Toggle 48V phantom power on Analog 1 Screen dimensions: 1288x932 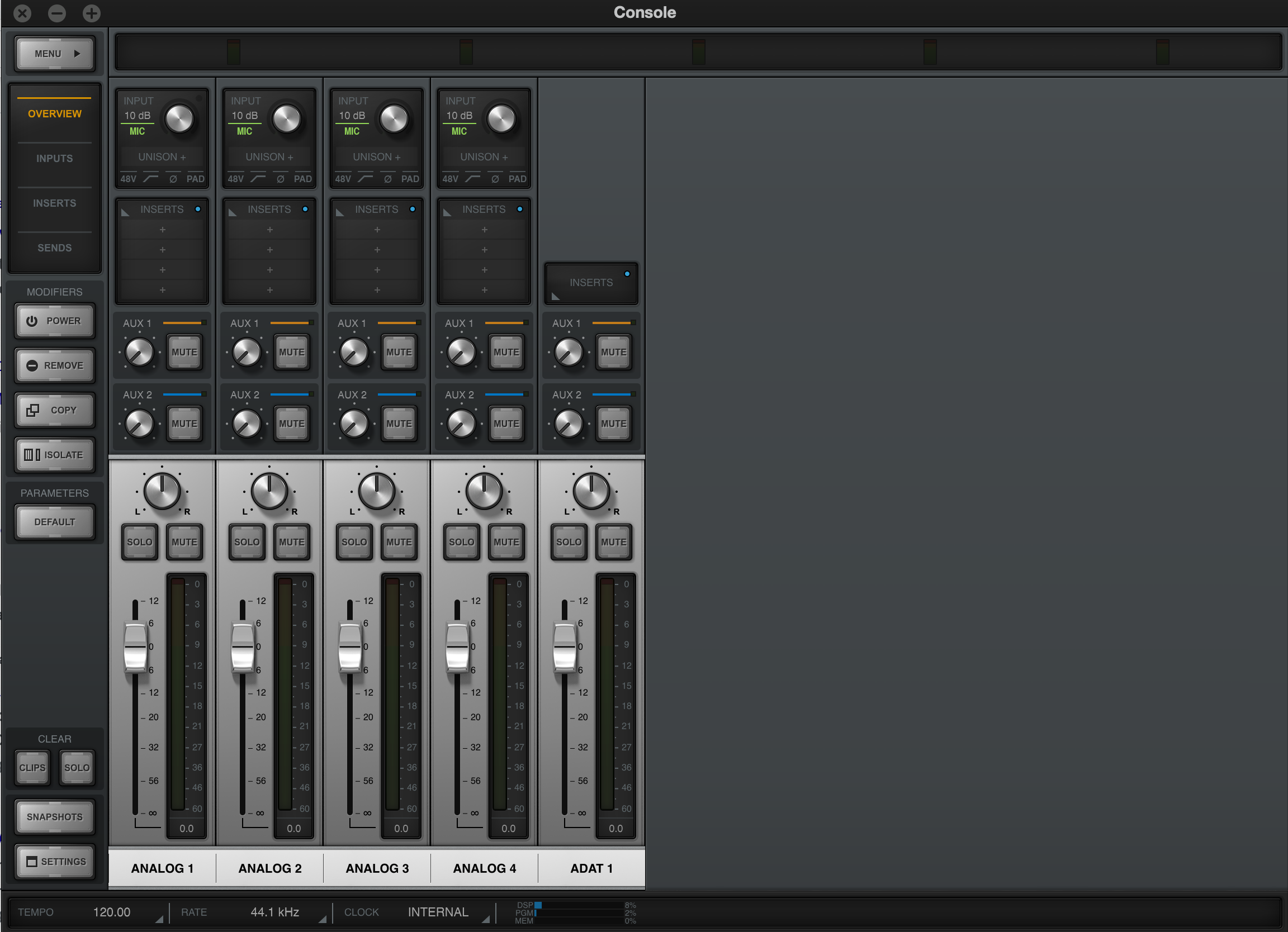[129, 179]
